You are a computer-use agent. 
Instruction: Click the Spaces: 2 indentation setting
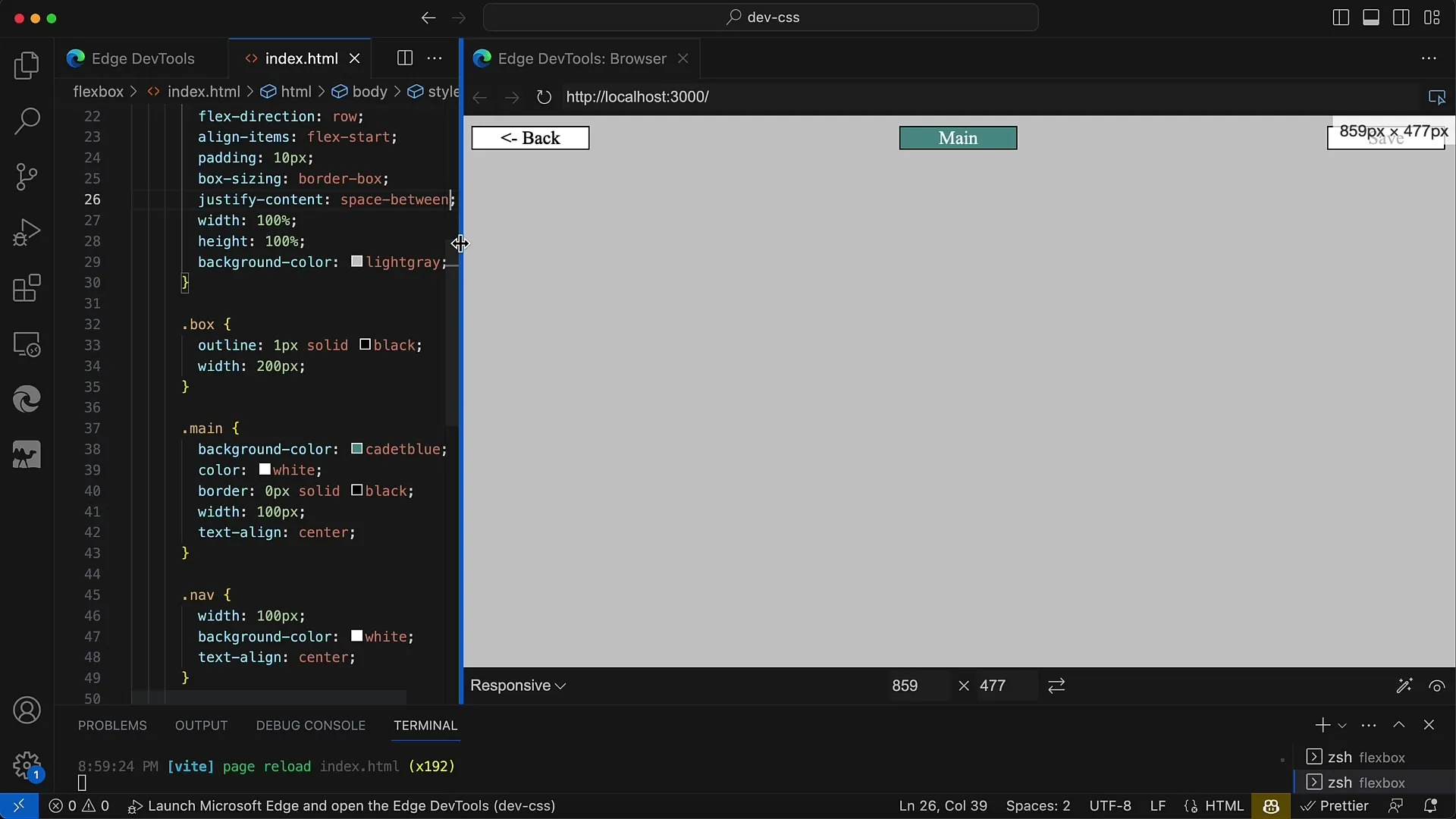coord(1038,806)
